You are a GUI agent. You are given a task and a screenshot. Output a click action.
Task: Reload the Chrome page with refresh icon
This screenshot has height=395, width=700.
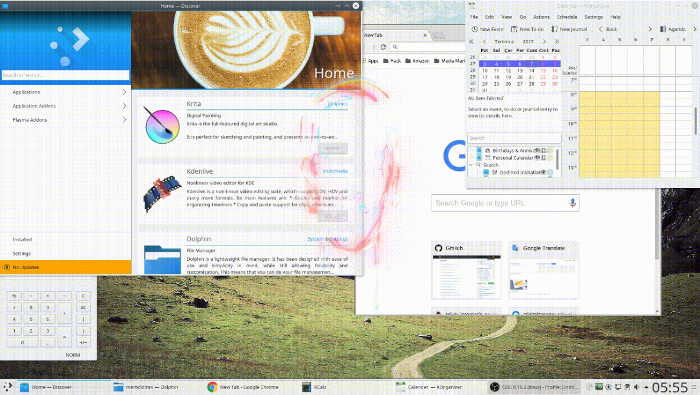(383, 47)
